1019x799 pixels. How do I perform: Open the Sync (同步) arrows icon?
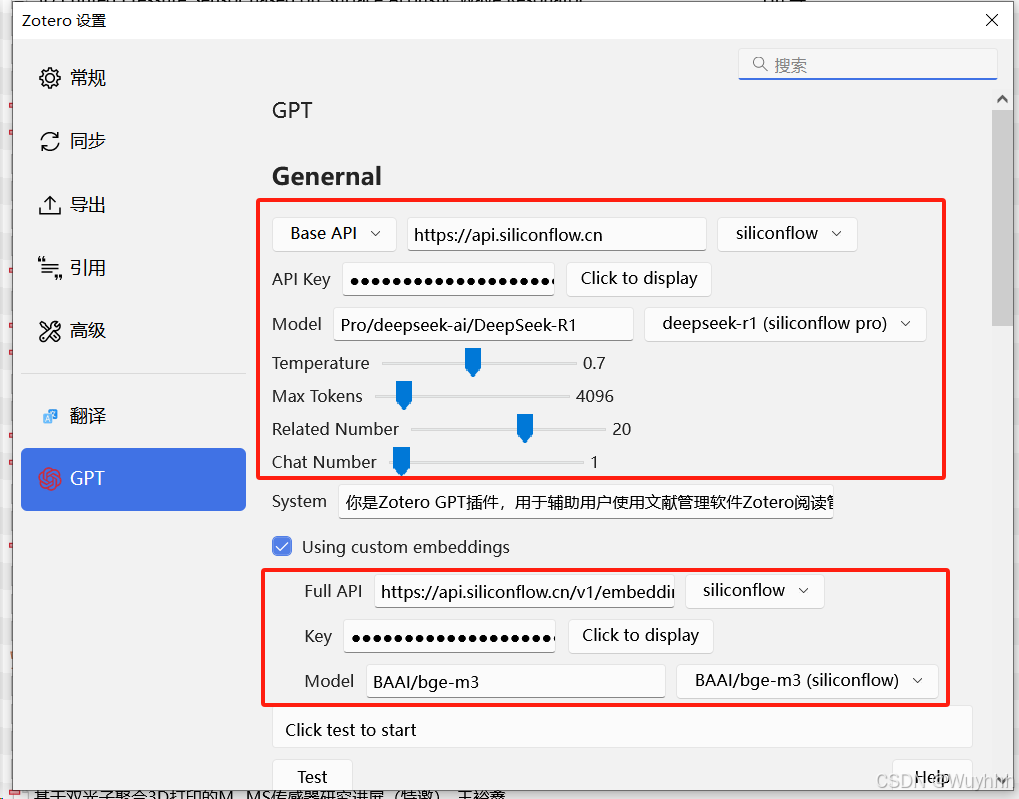(x=50, y=141)
